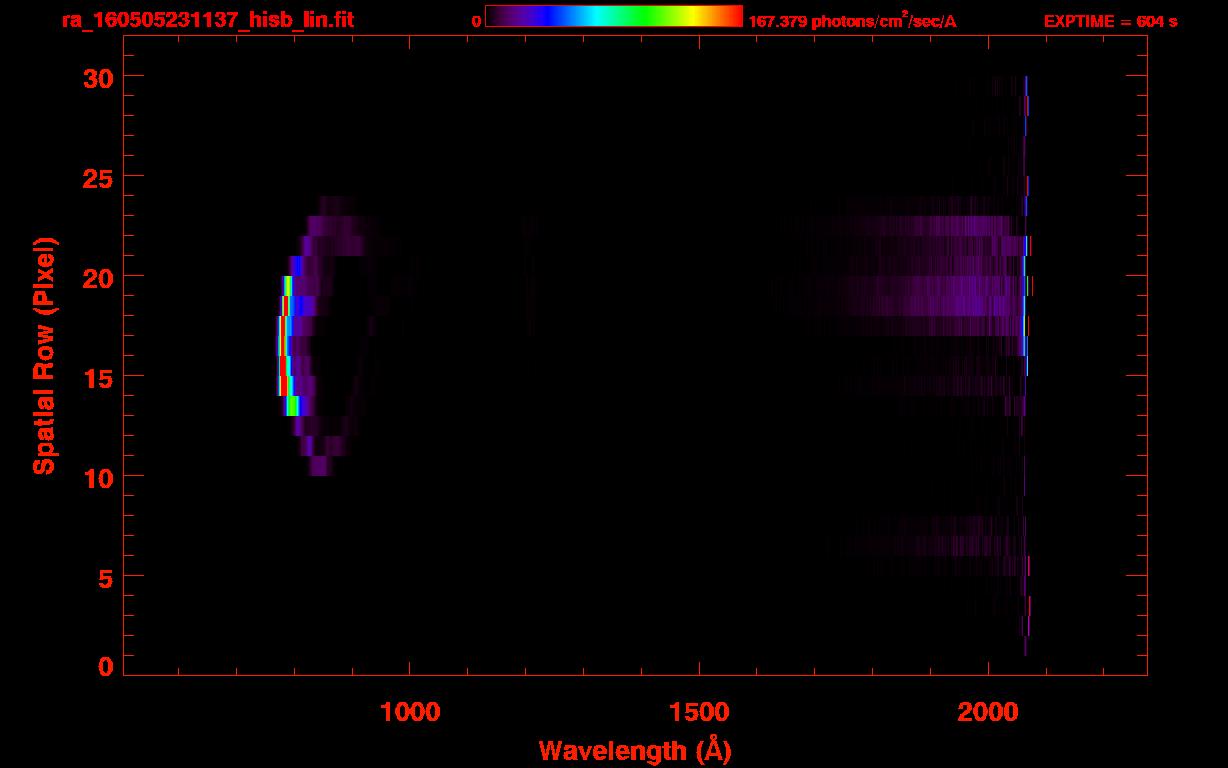Image resolution: width=1228 pixels, height=768 pixels.
Task: Click the x-axis tick label 2000
Action: click(x=987, y=711)
